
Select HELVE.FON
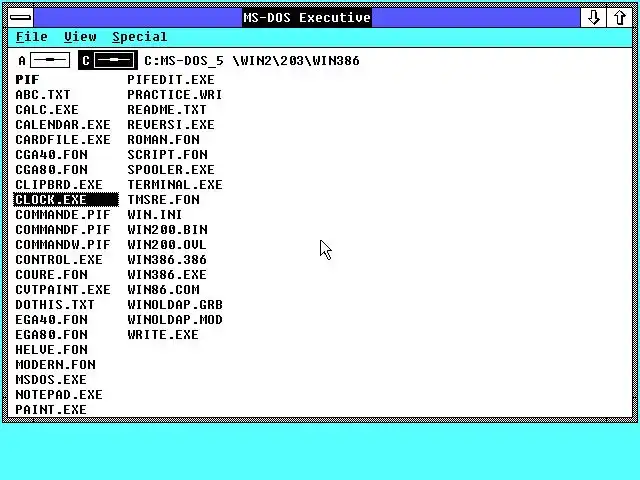(x=51, y=350)
